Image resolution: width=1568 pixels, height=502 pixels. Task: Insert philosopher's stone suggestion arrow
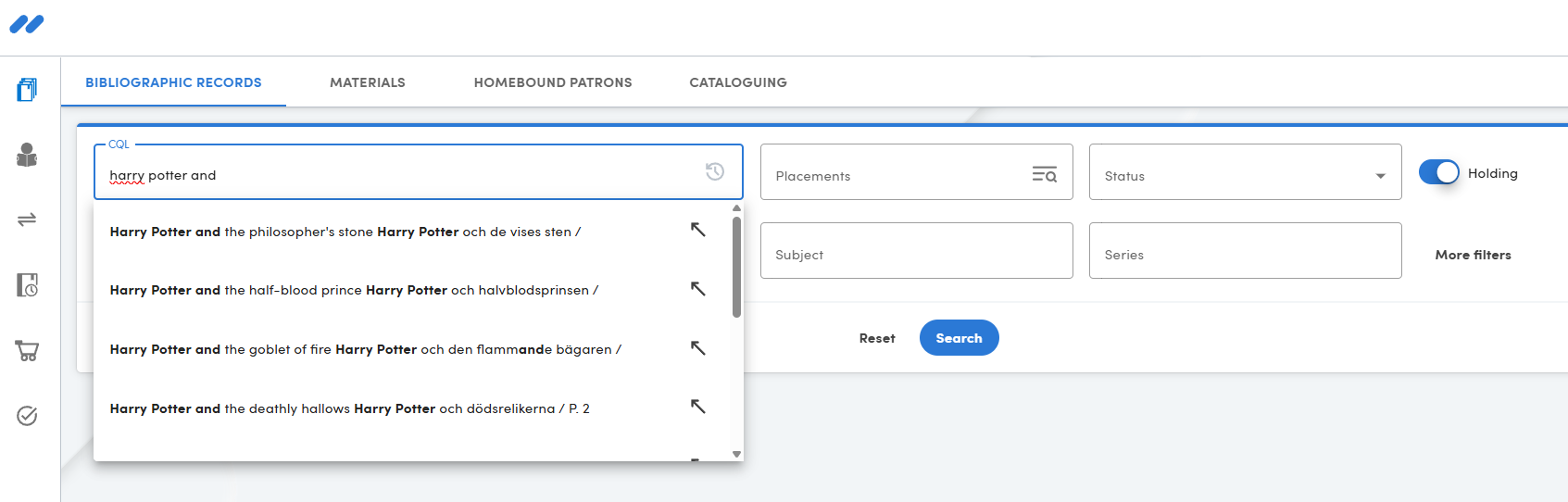698,230
